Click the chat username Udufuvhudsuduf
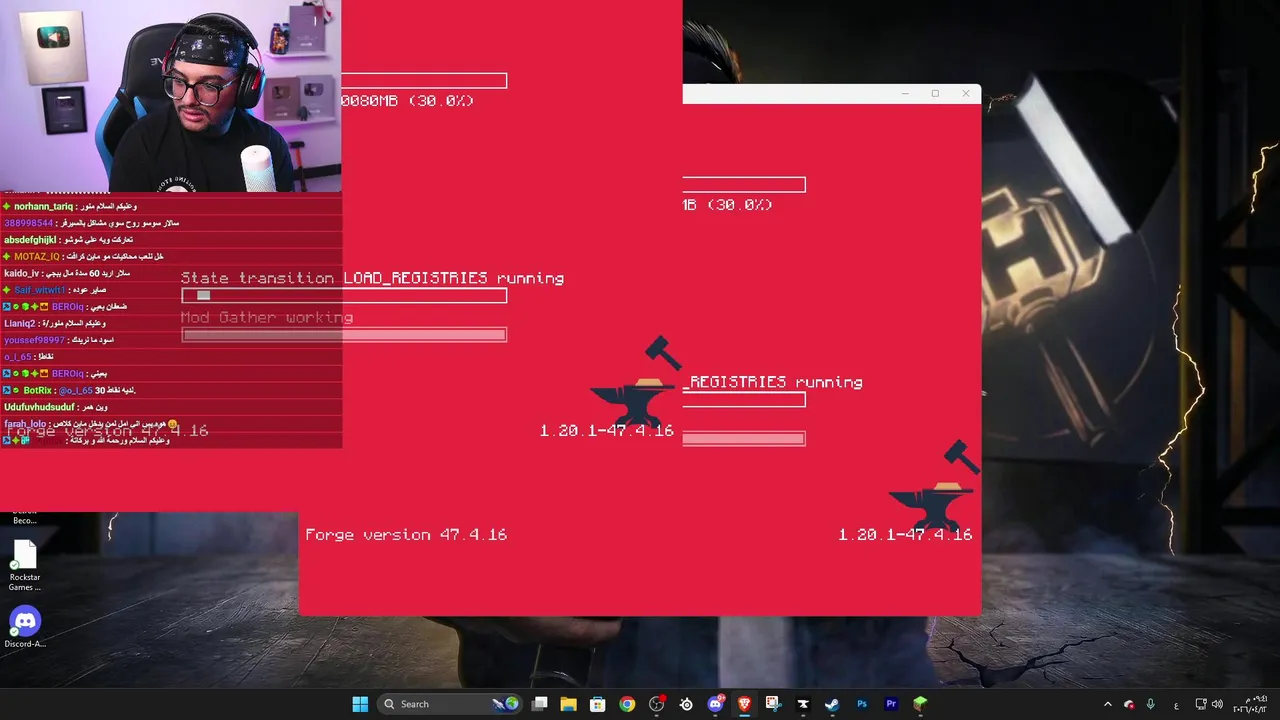Image resolution: width=1280 pixels, height=720 pixels. pyautogui.click(x=38, y=407)
